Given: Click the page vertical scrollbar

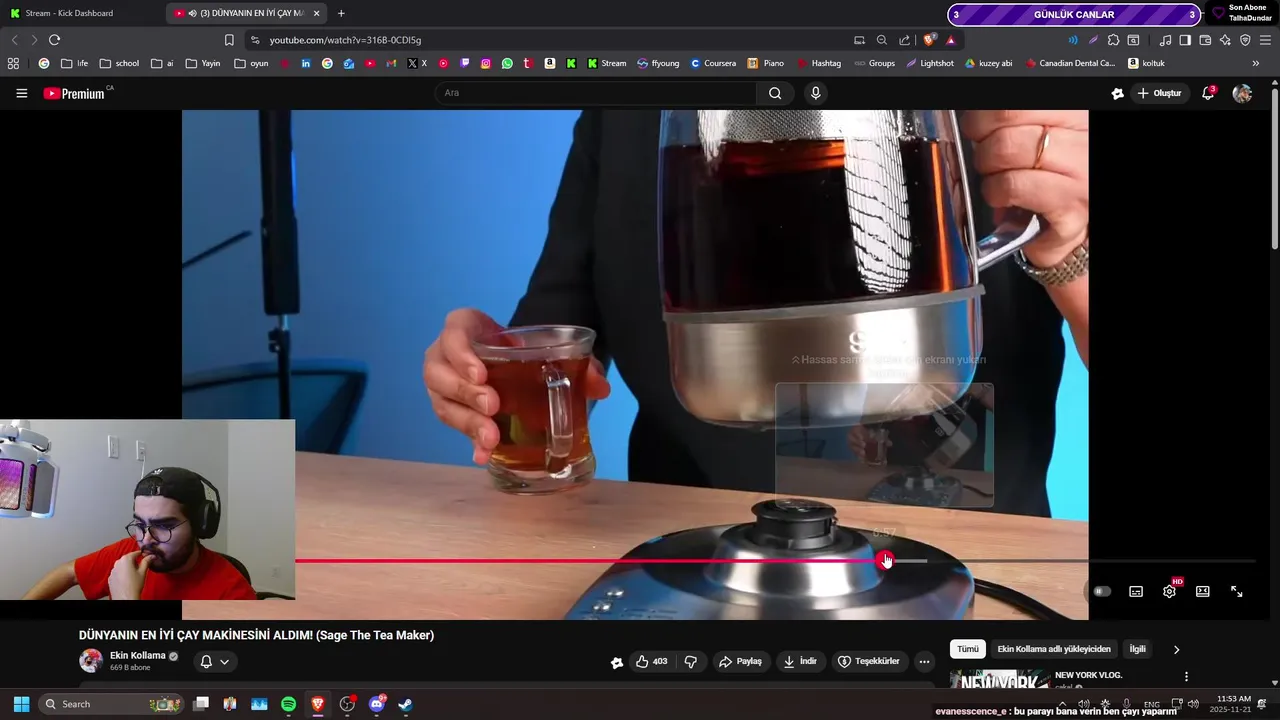Looking at the screenshot, I should 1274,170.
